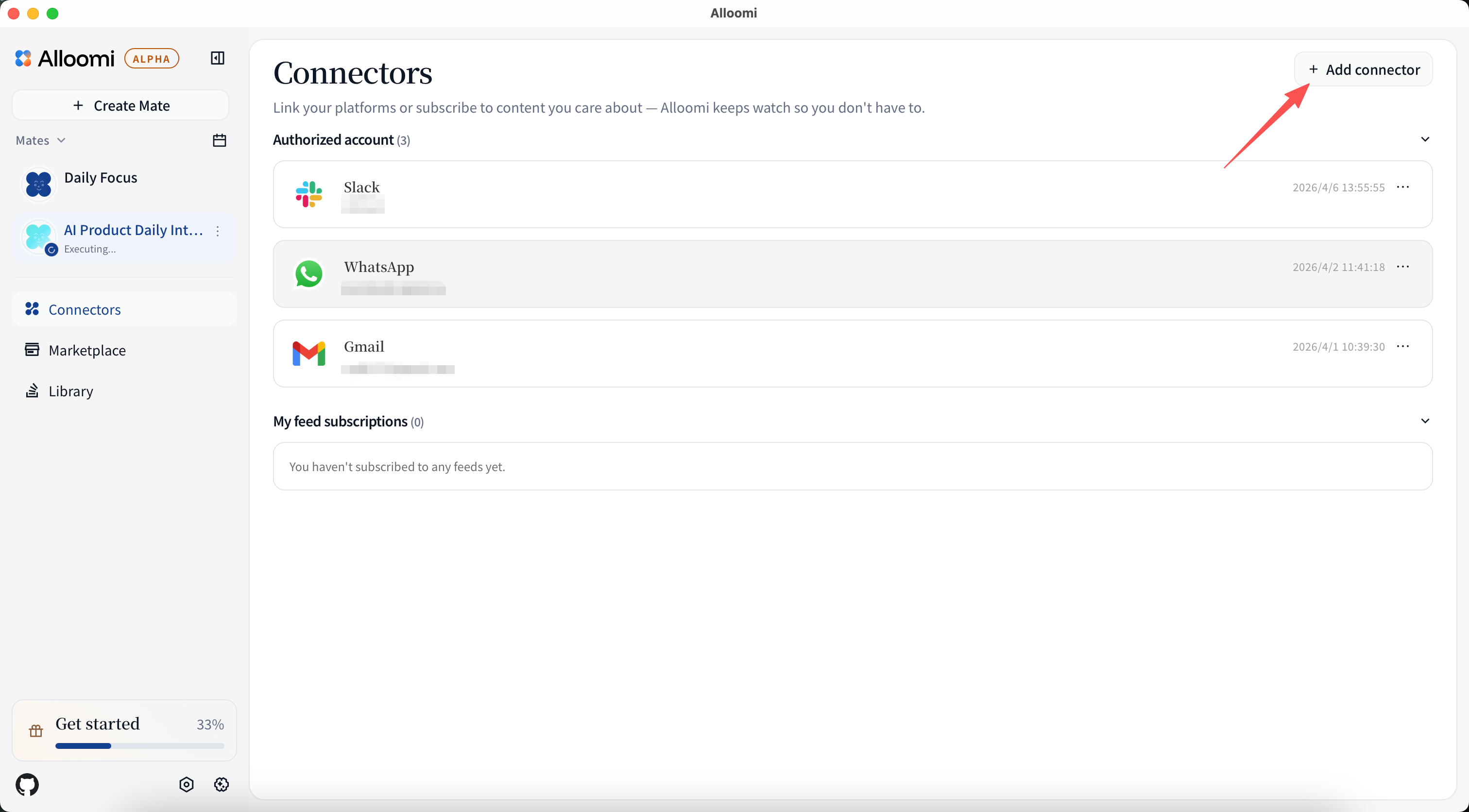Open the calendar icon beside Mates
This screenshot has width=1469, height=812.
219,140
